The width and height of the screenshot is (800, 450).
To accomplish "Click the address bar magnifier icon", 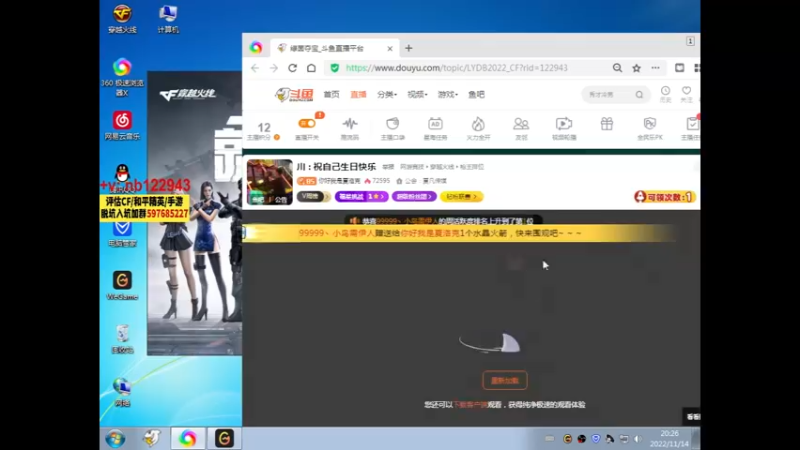I will pos(617,68).
